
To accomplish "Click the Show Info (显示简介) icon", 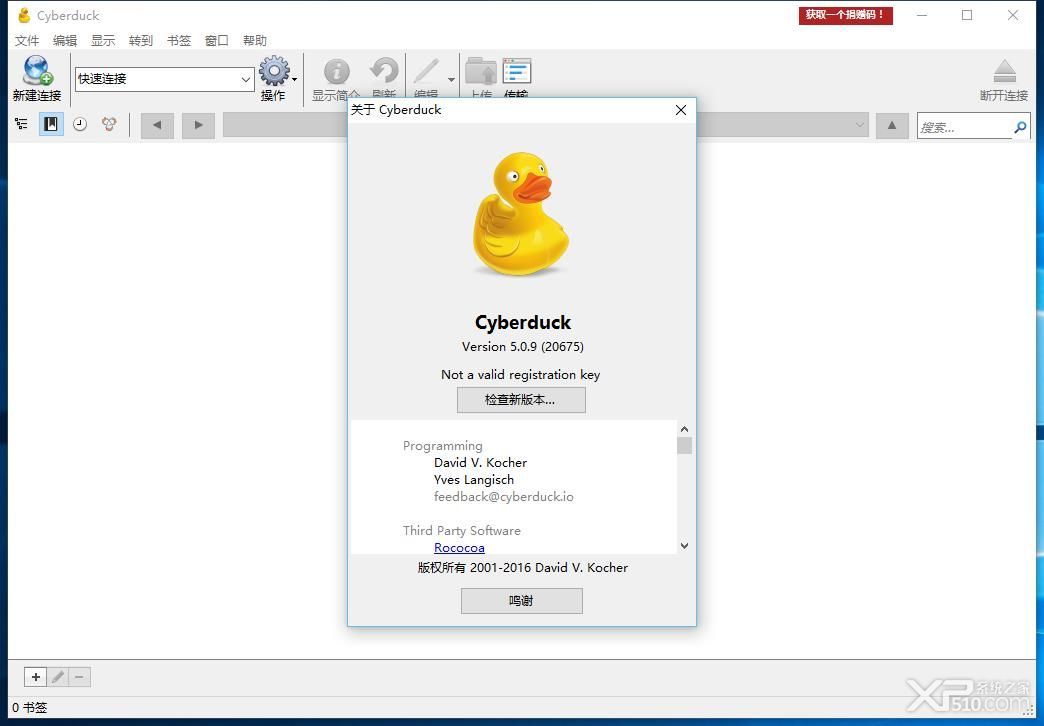I will pyautogui.click(x=336, y=71).
